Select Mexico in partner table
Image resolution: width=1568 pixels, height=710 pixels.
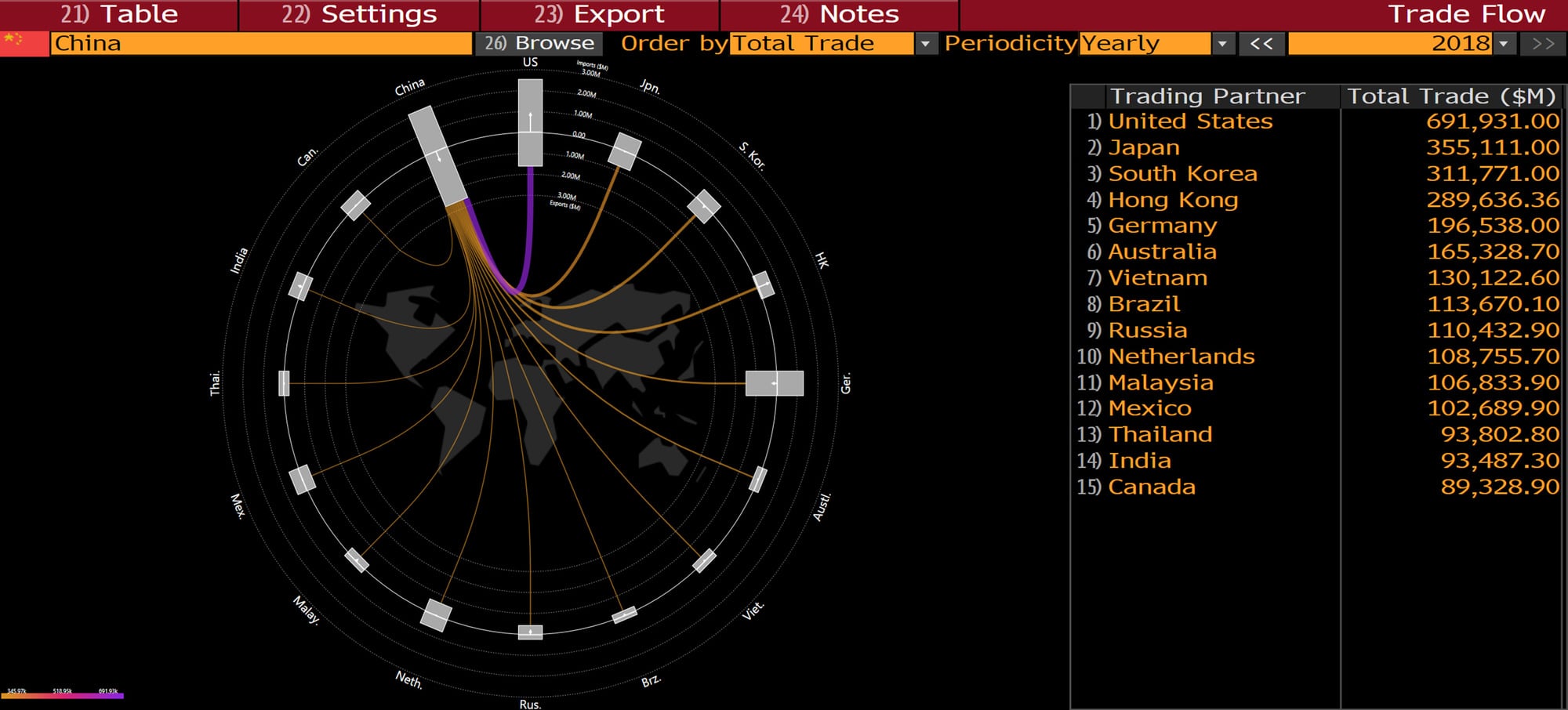tap(1149, 408)
